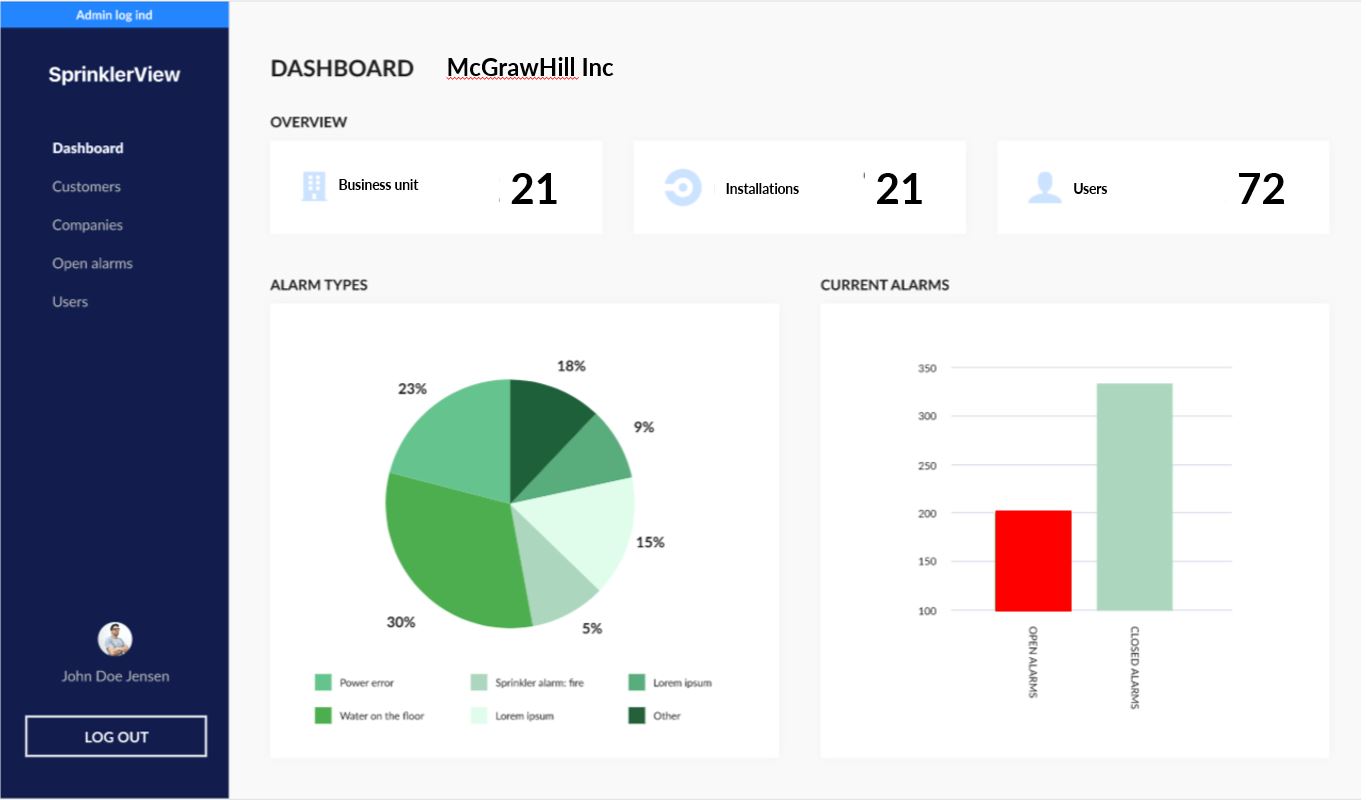Open John Doe Jensen's avatar photo

[115, 639]
